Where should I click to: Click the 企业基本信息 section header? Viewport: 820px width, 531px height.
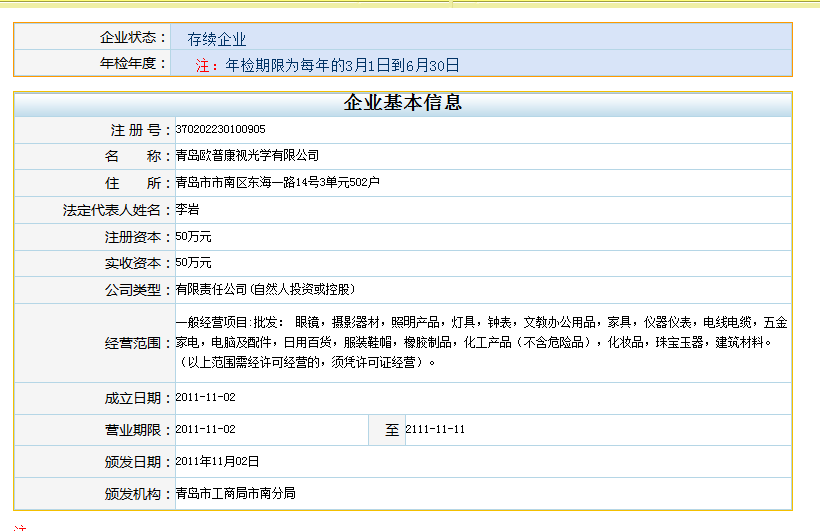(403, 103)
